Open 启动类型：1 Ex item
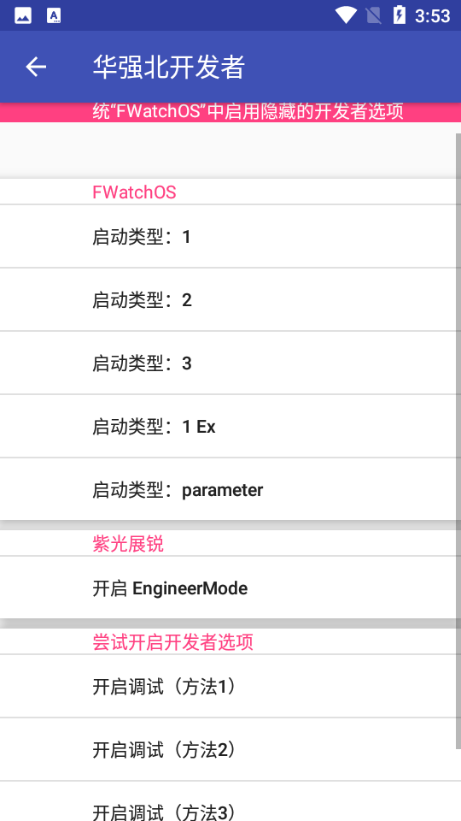 click(229, 427)
